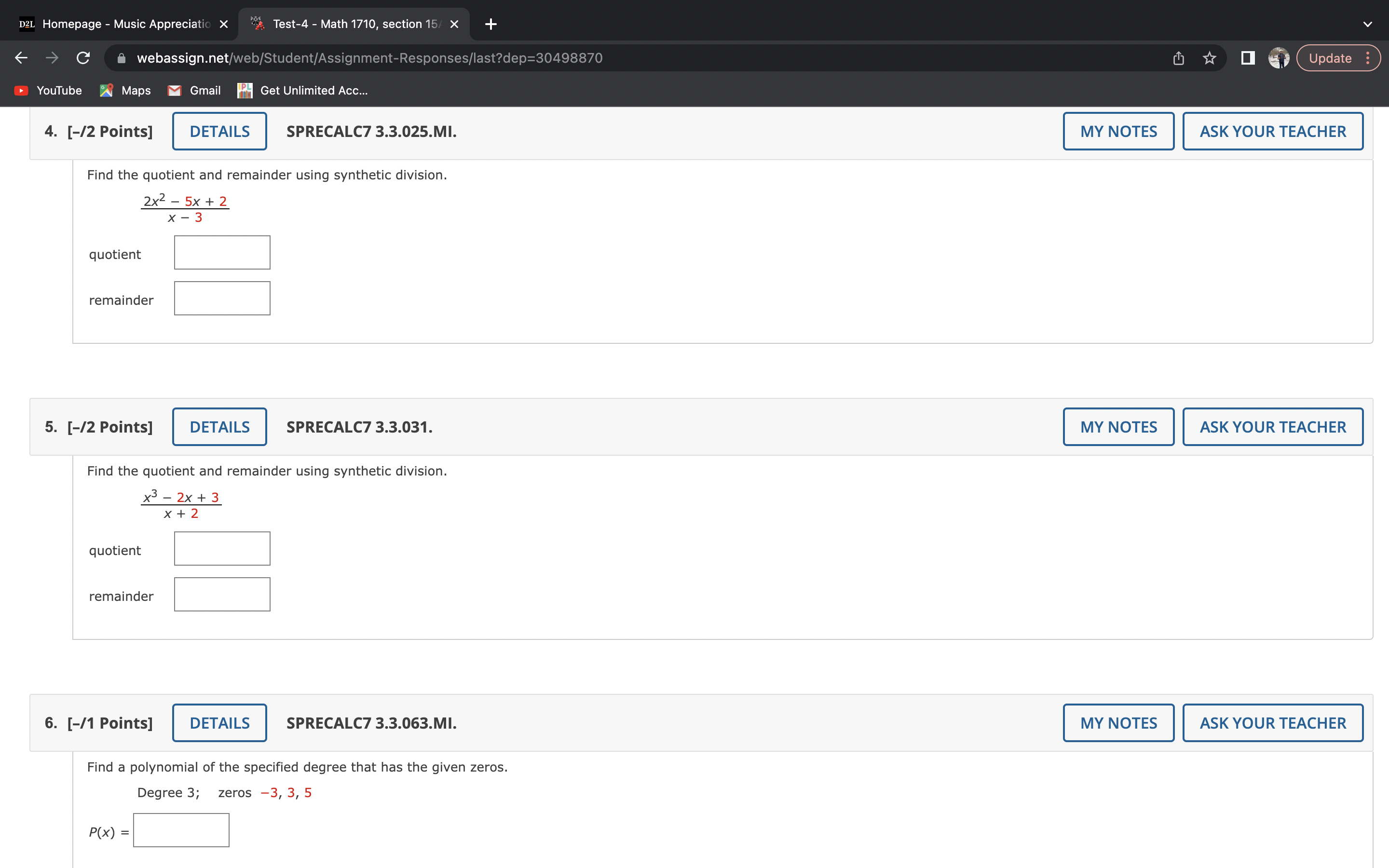
Task: Open the Gmail bookmark
Action: [x=194, y=90]
